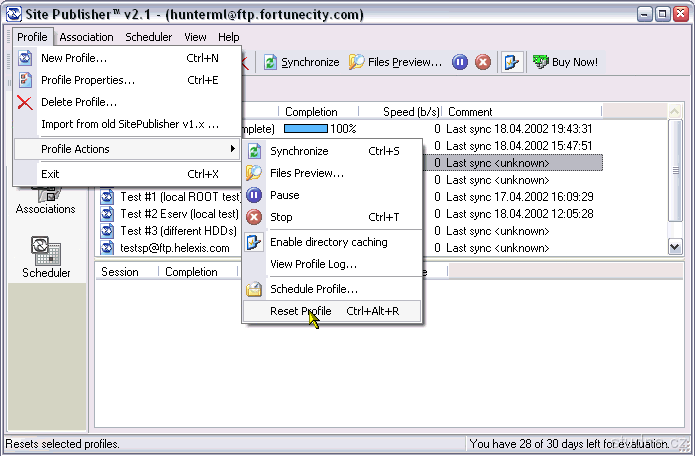Click Profile Properties icon in menu
Viewport: 695px width, 456px height.
25,80
